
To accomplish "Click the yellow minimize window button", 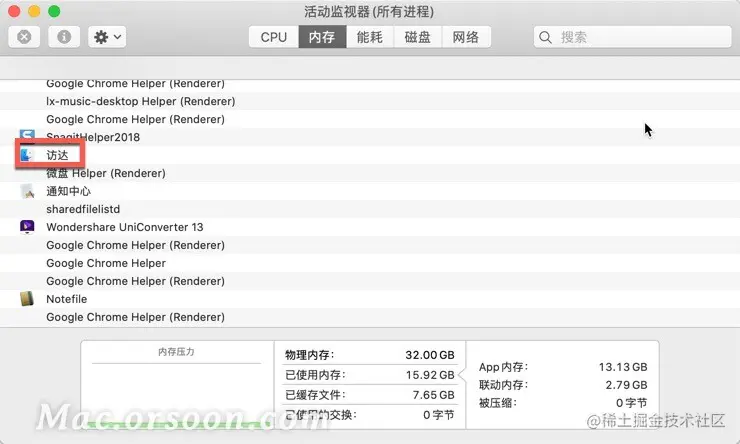I will pos(34,11).
